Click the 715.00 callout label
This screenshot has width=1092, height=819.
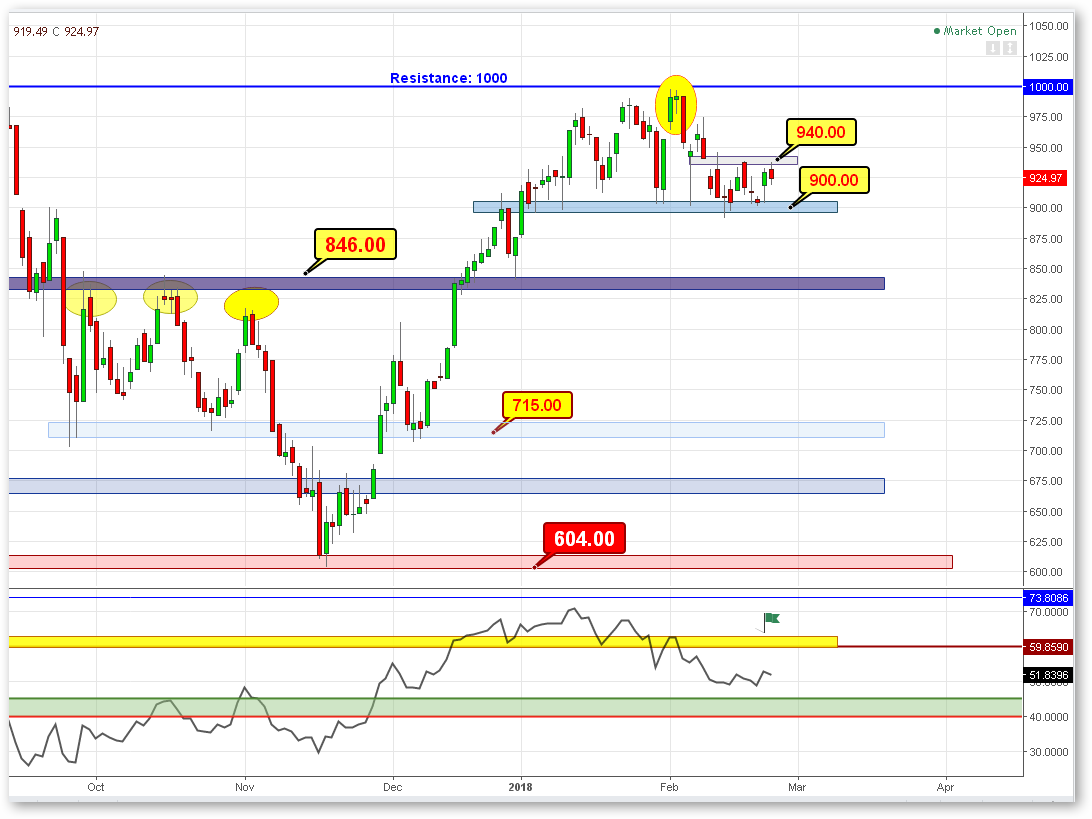(x=537, y=405)
